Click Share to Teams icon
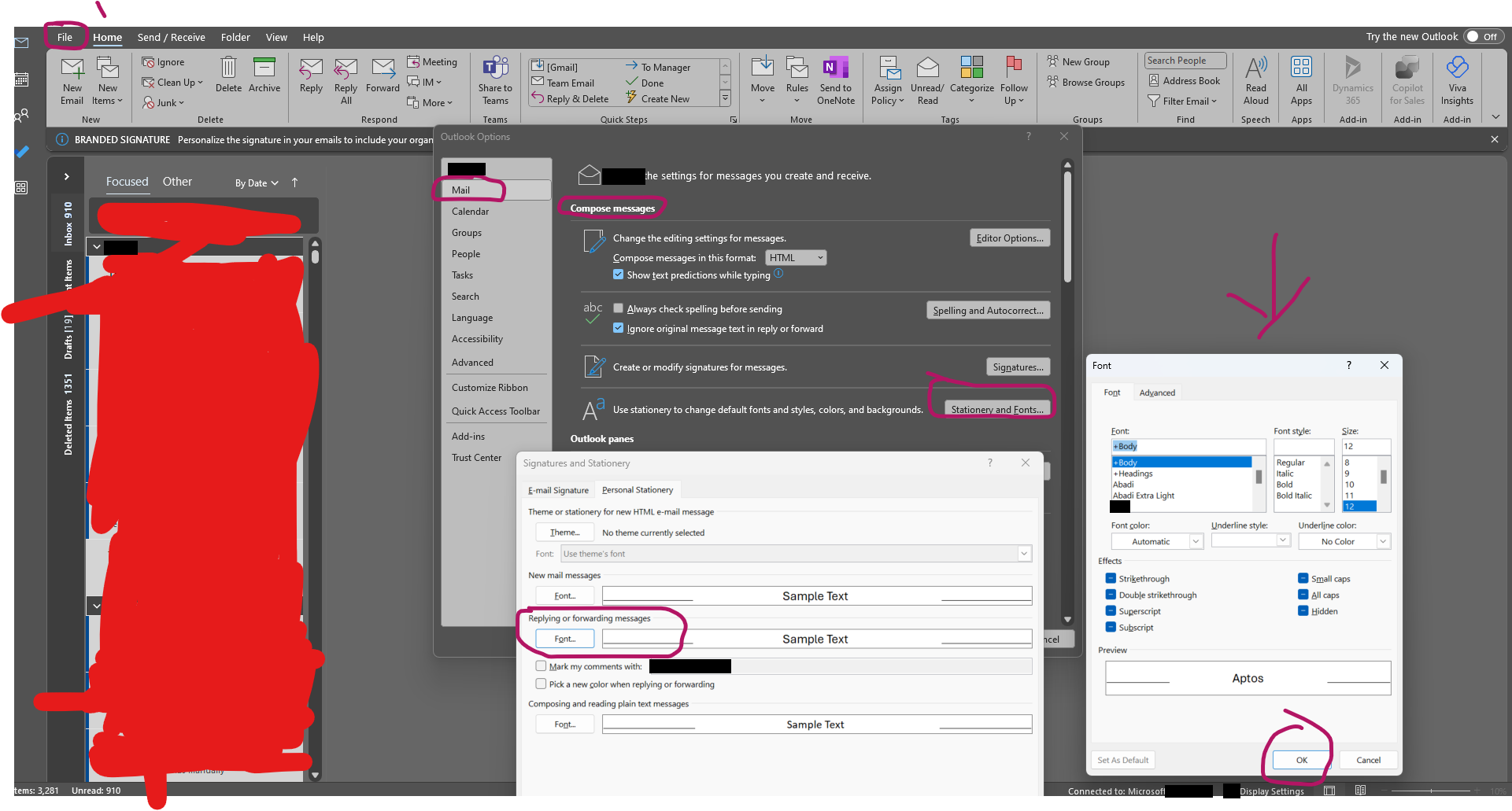This screenshot has height=811, width=1512. pyautogui.click(x=495, y=68)
